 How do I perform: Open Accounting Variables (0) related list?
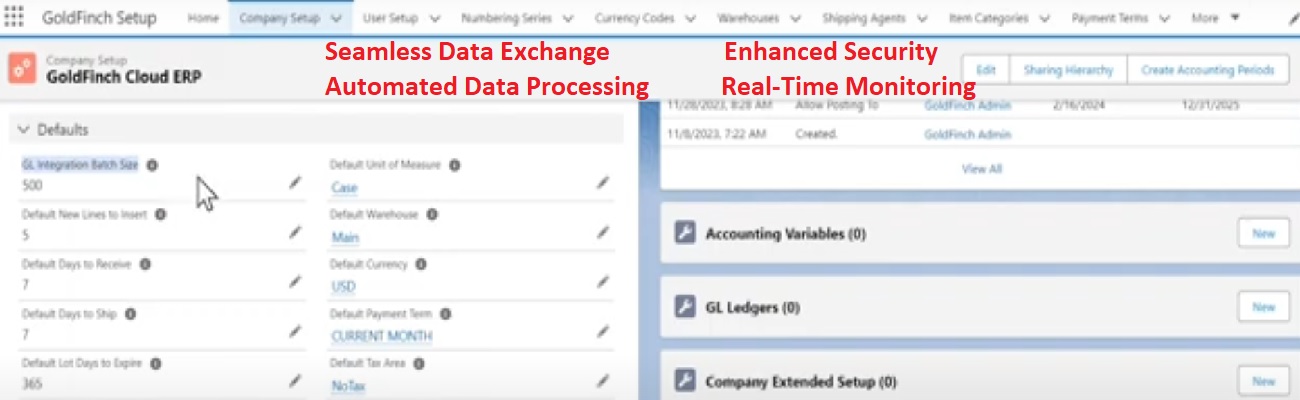click(x=786, y=234)
